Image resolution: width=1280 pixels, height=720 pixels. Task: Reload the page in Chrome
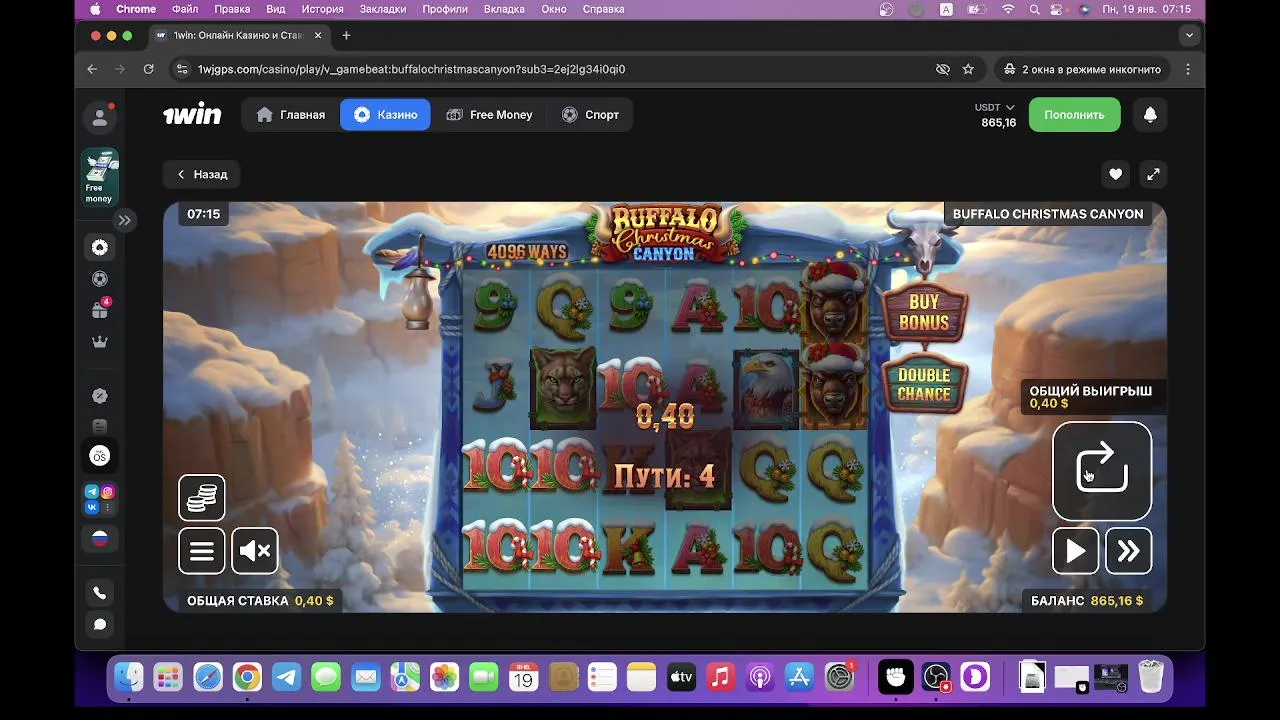tap(148, 69)
